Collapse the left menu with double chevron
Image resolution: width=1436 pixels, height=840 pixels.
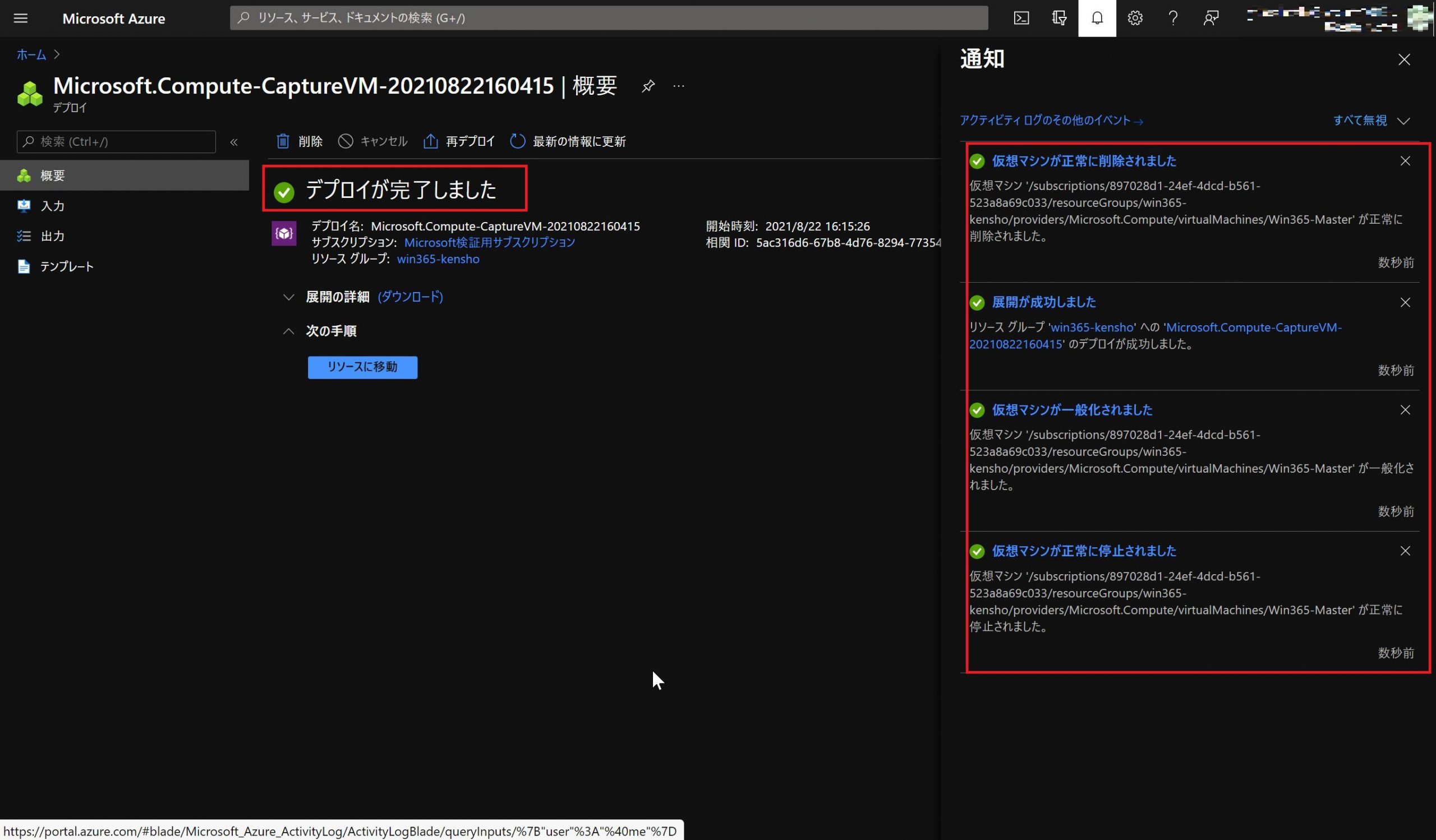234,142
